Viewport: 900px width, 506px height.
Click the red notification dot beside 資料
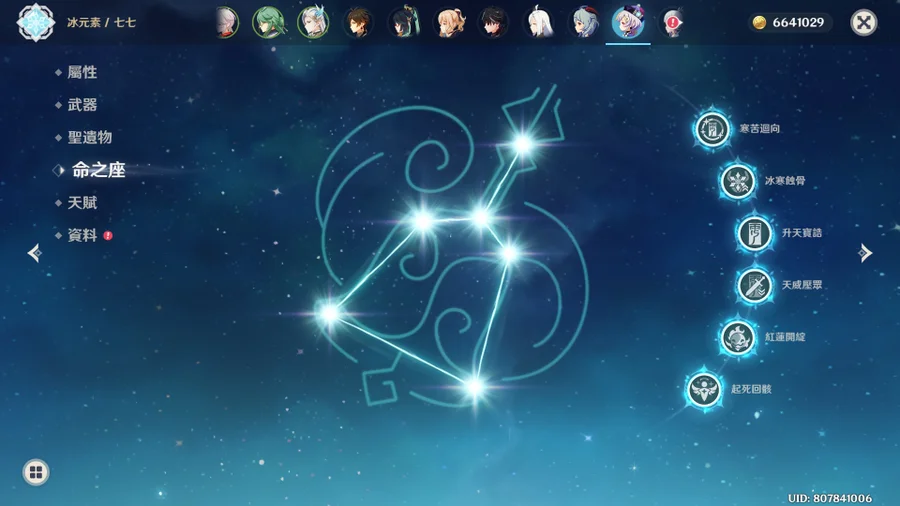108,236
